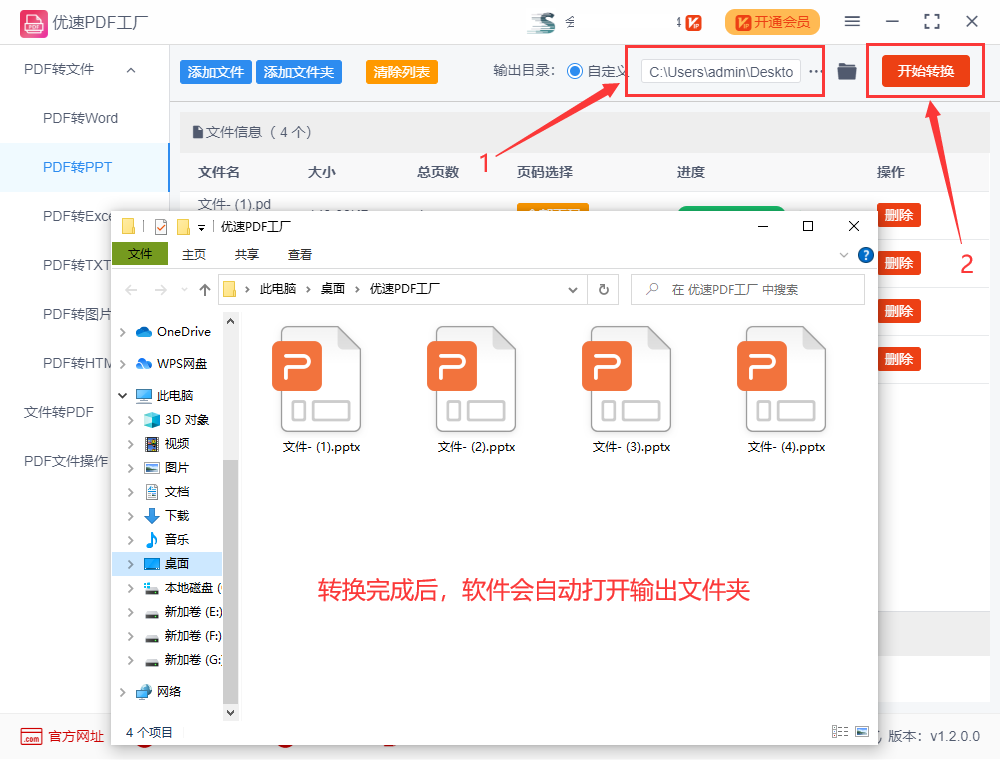Click the three-dots browse output path button
The width and height of the screenshot is (1000, 760).
815,71
